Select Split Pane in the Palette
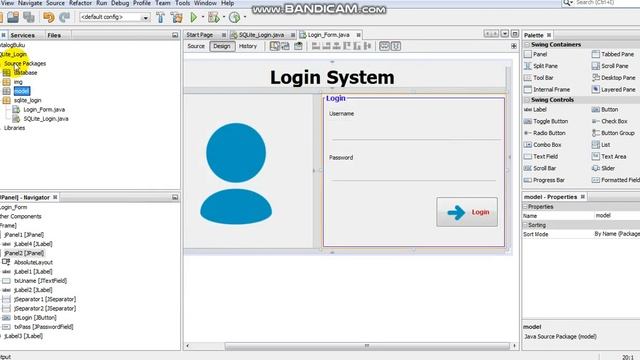This screenshot has height=360, width=640. click(540, 66)
